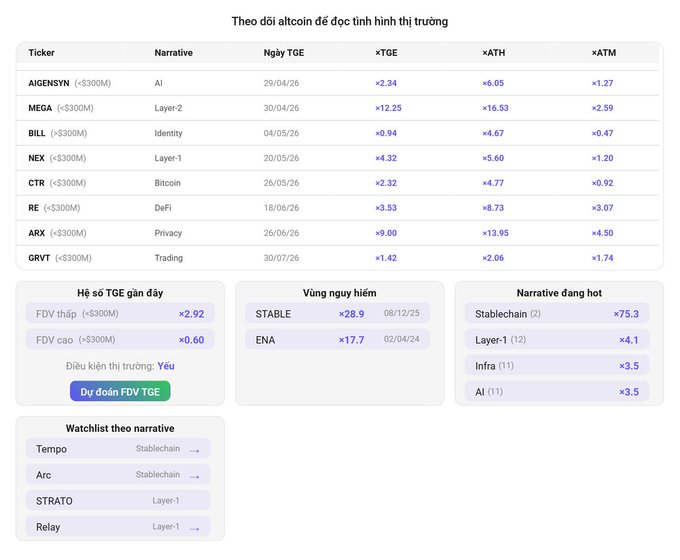Sort by the Ticker column header
The image size is (680, 560).
pos(42,52)
